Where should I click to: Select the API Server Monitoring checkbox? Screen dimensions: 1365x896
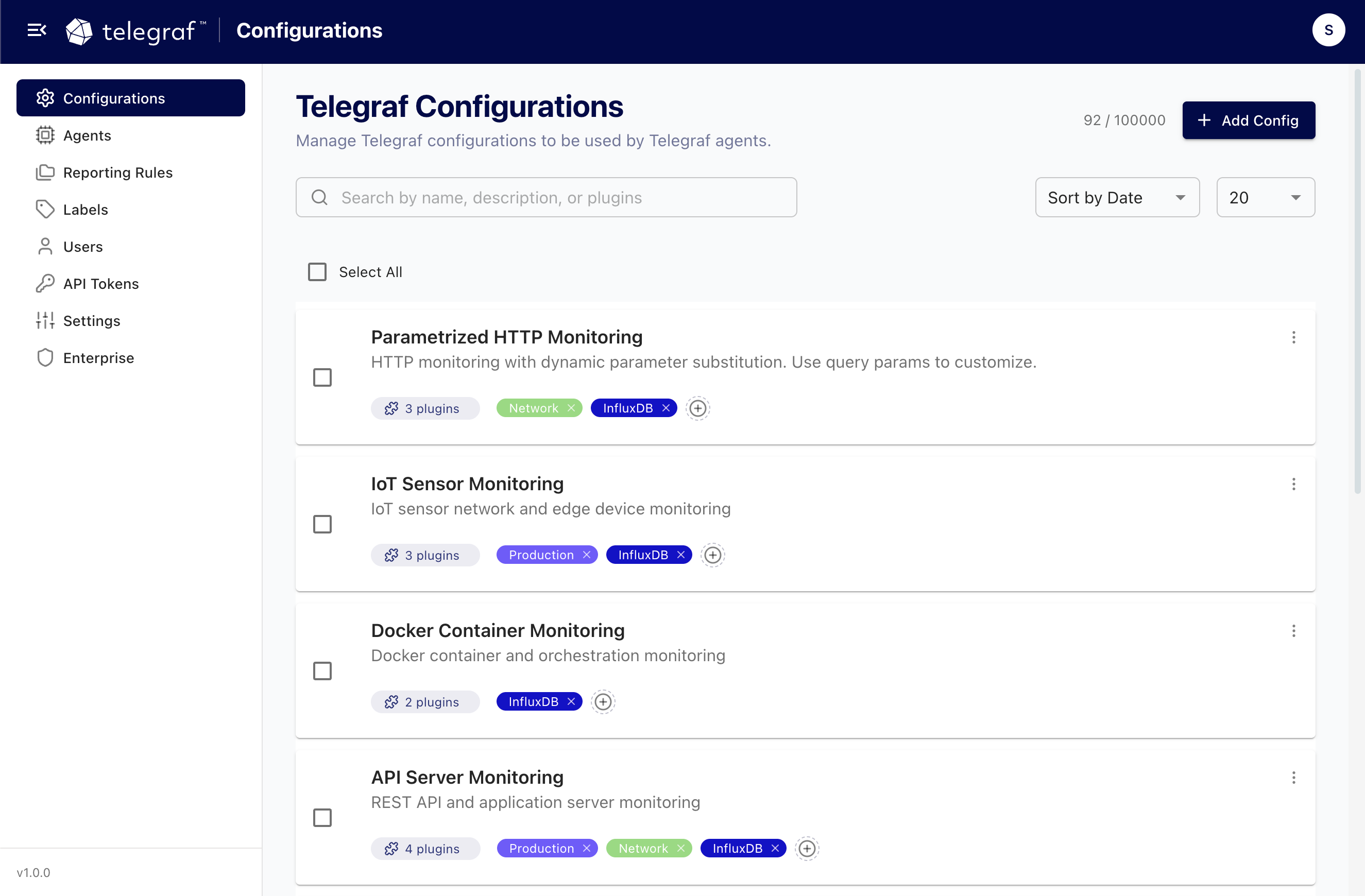[322, 818]
